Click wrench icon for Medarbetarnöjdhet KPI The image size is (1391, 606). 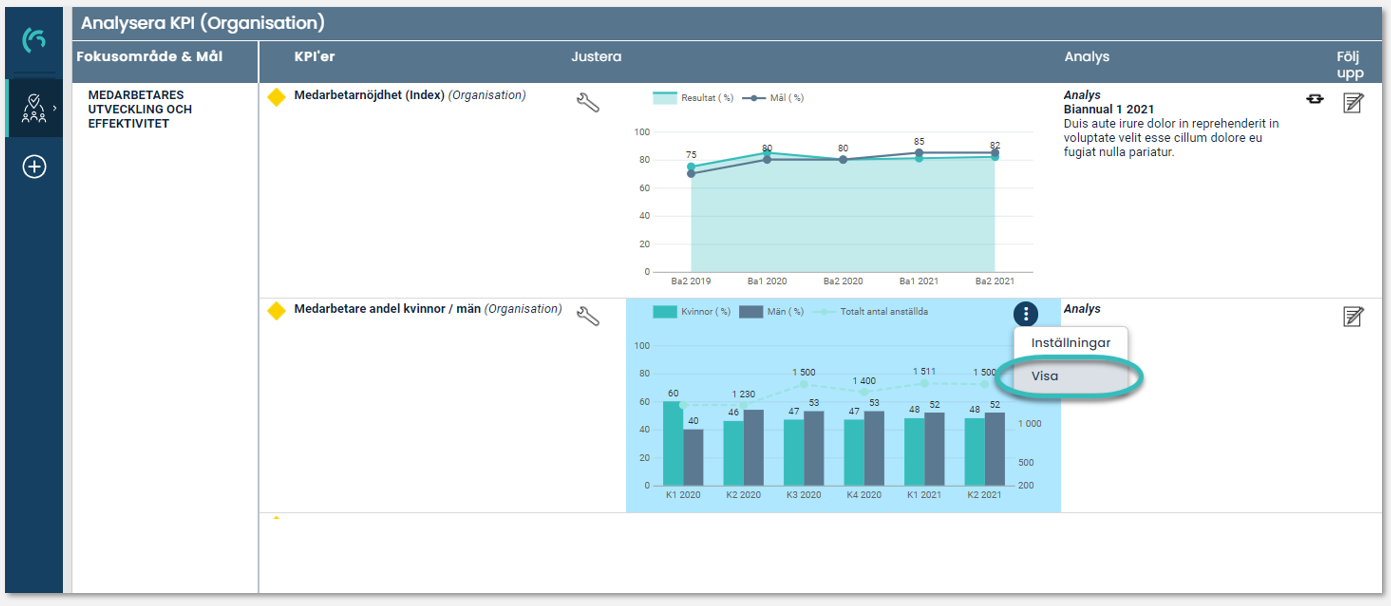(588, 102)
